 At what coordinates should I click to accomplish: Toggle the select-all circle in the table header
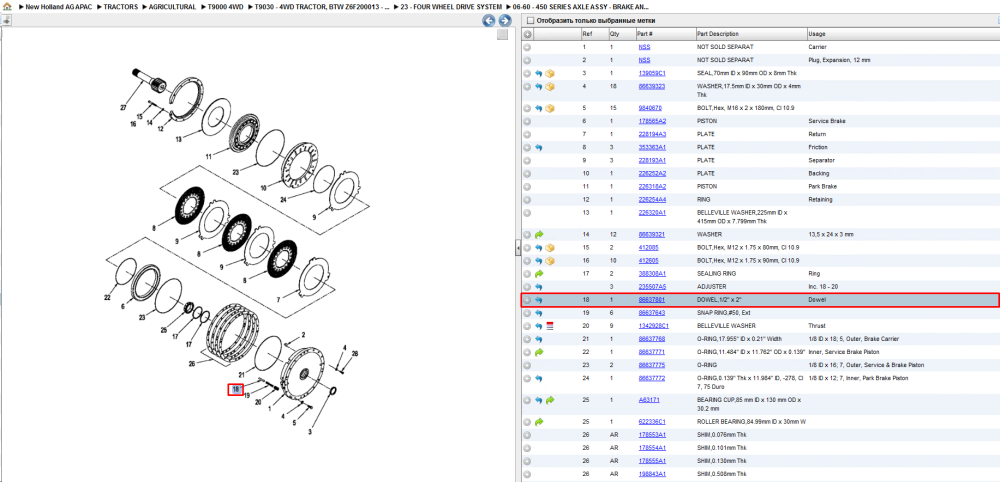coord(527,34)
